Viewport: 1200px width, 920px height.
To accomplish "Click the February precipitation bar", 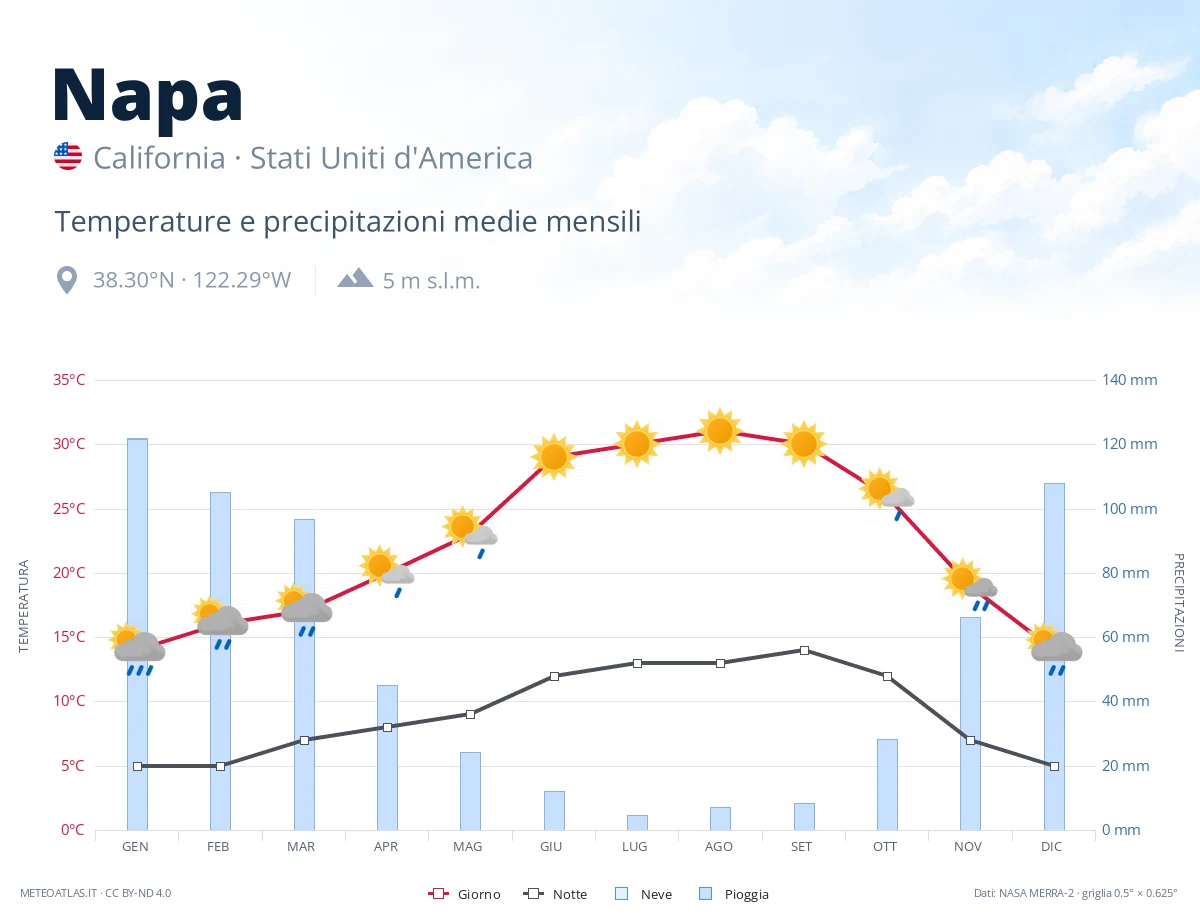I will pyautogui.click(x=220, y=661).
